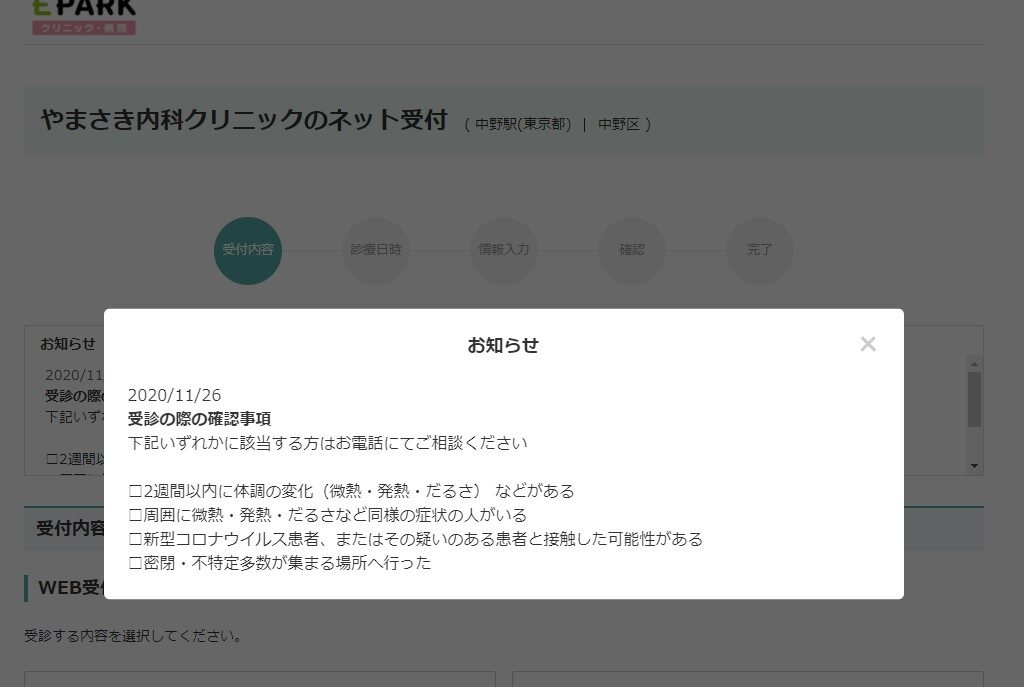
Task: Select the 情報入力 step circle
Action: (504, 250)
